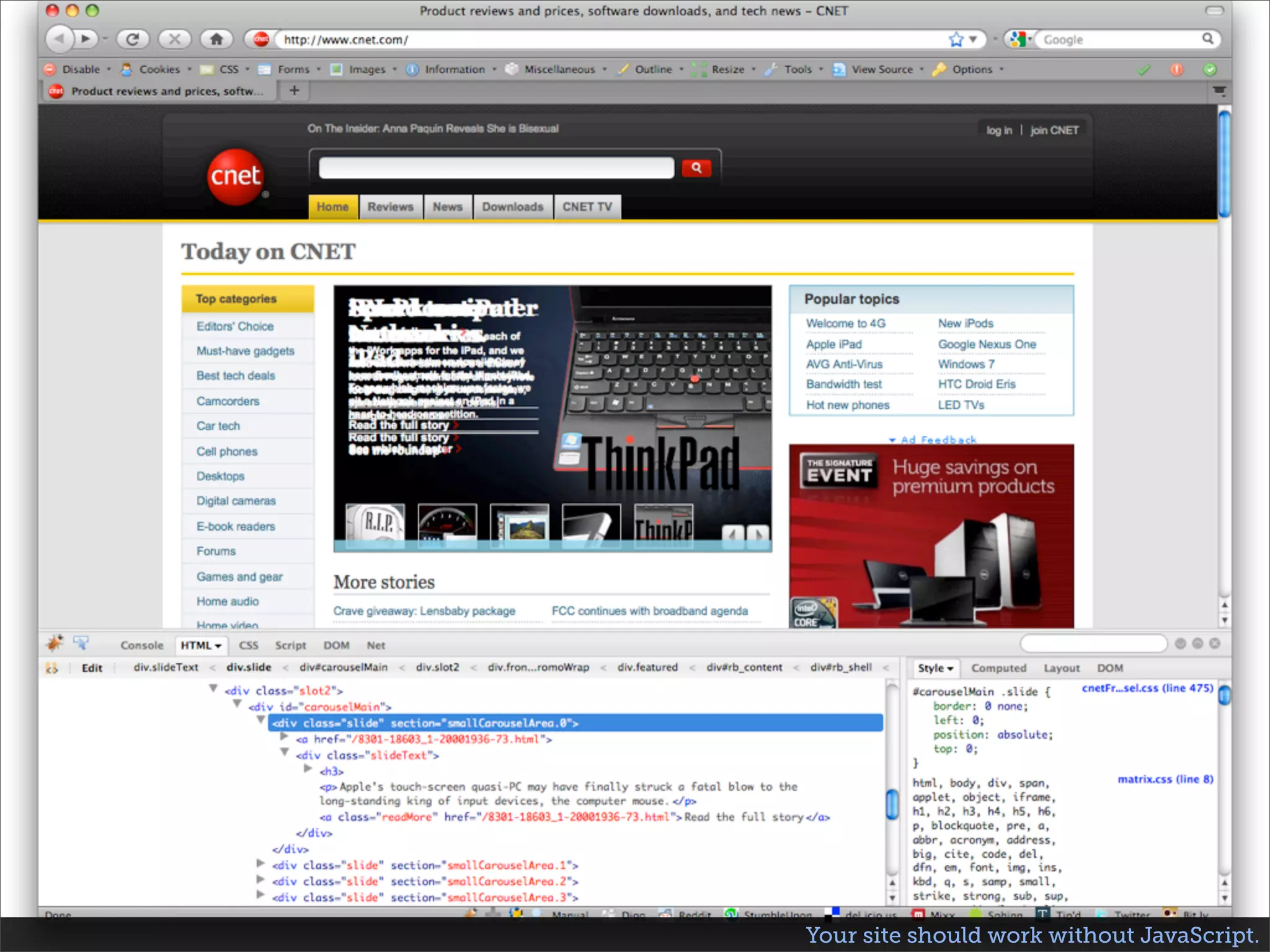Collapse the div id carouselMain node

pyautogui.click(x=237, y=704)
